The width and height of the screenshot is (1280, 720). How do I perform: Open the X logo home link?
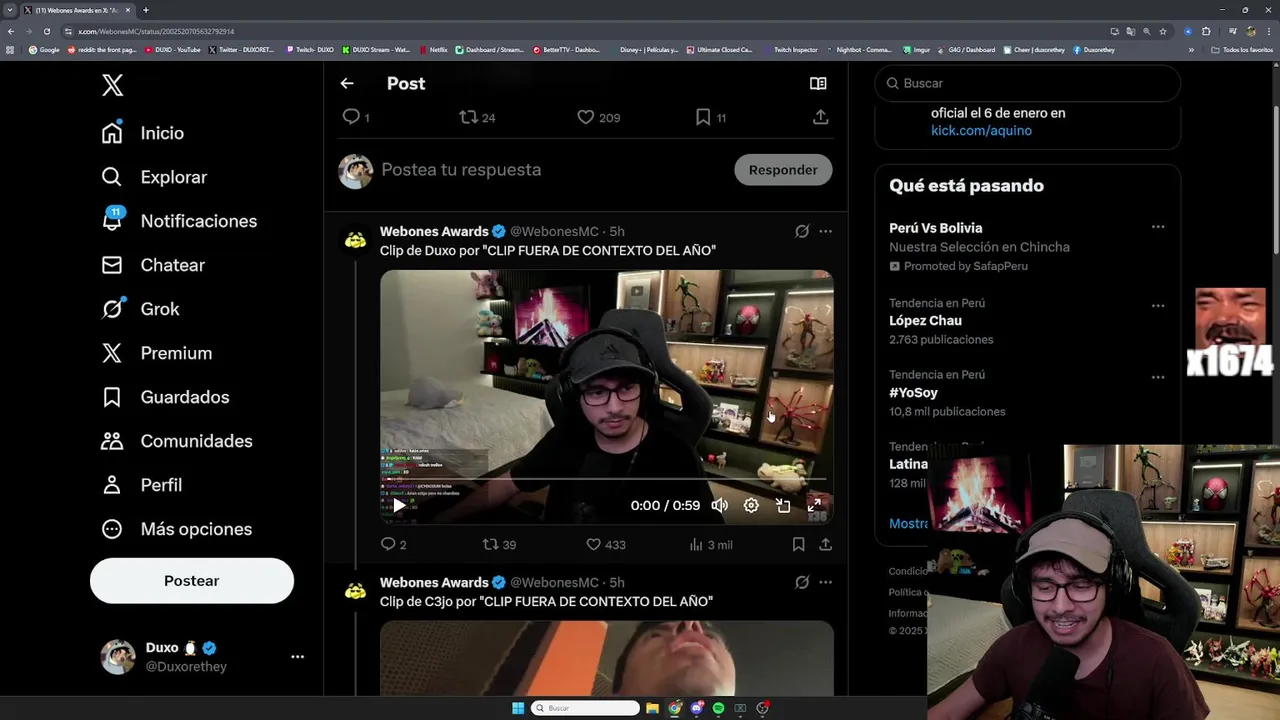[x=112, y=85]
